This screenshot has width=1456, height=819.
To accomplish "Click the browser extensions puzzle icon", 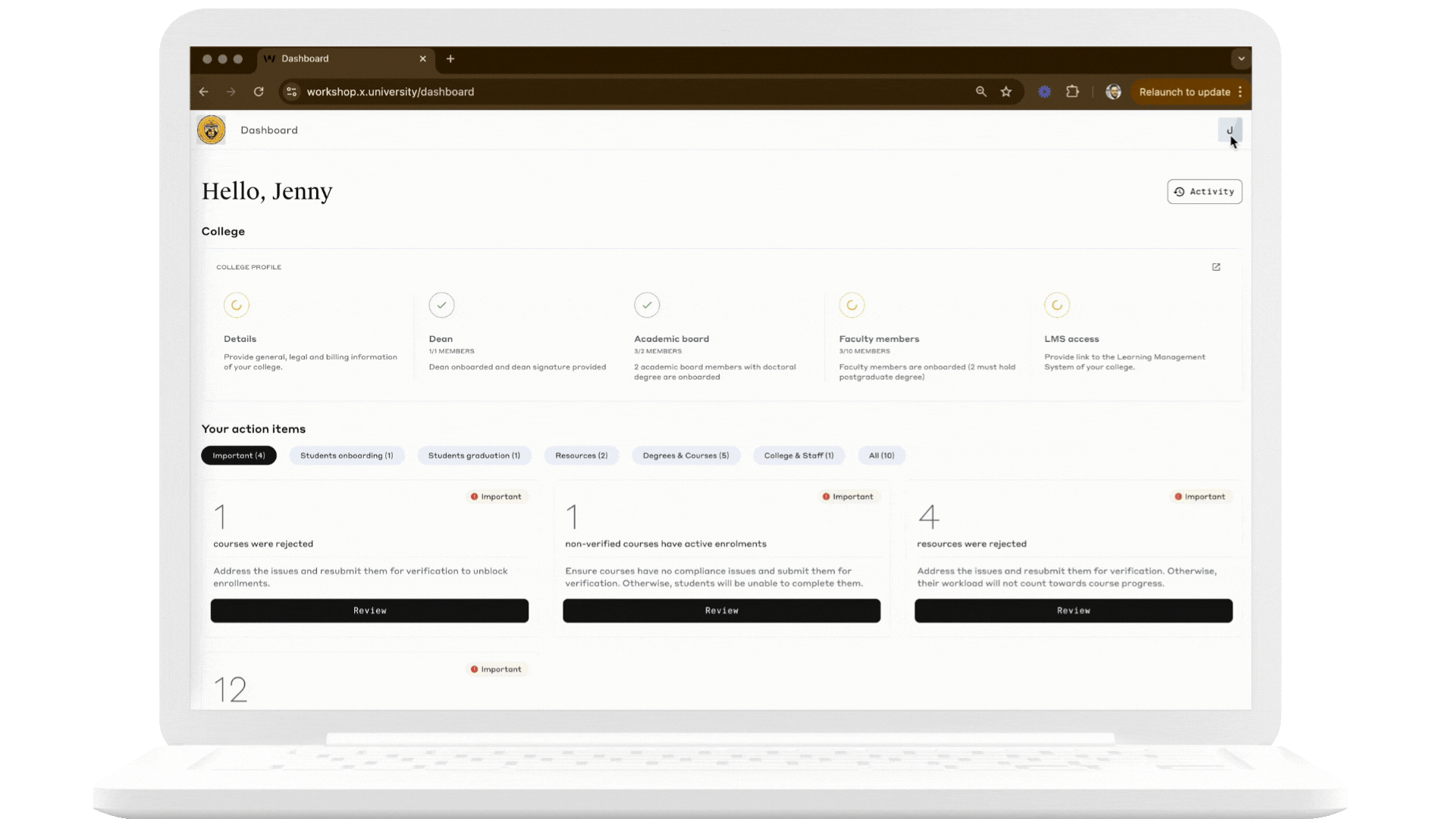I will point(1072,91).
